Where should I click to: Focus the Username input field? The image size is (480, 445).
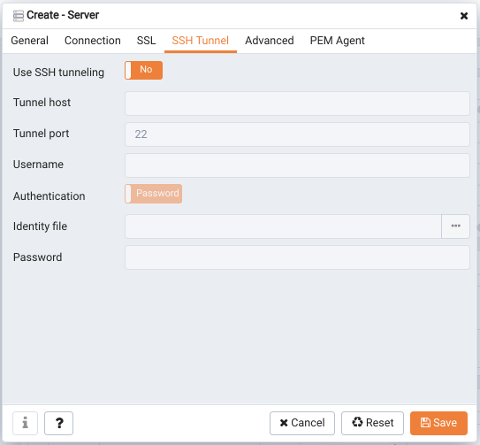297,165
